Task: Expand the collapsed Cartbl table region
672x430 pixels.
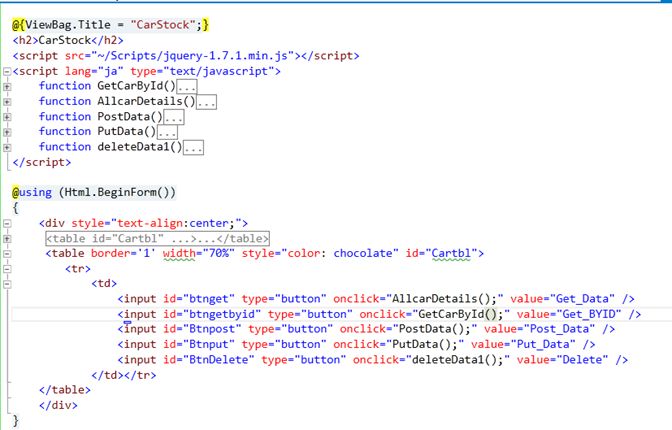Action: coord(7,239)
